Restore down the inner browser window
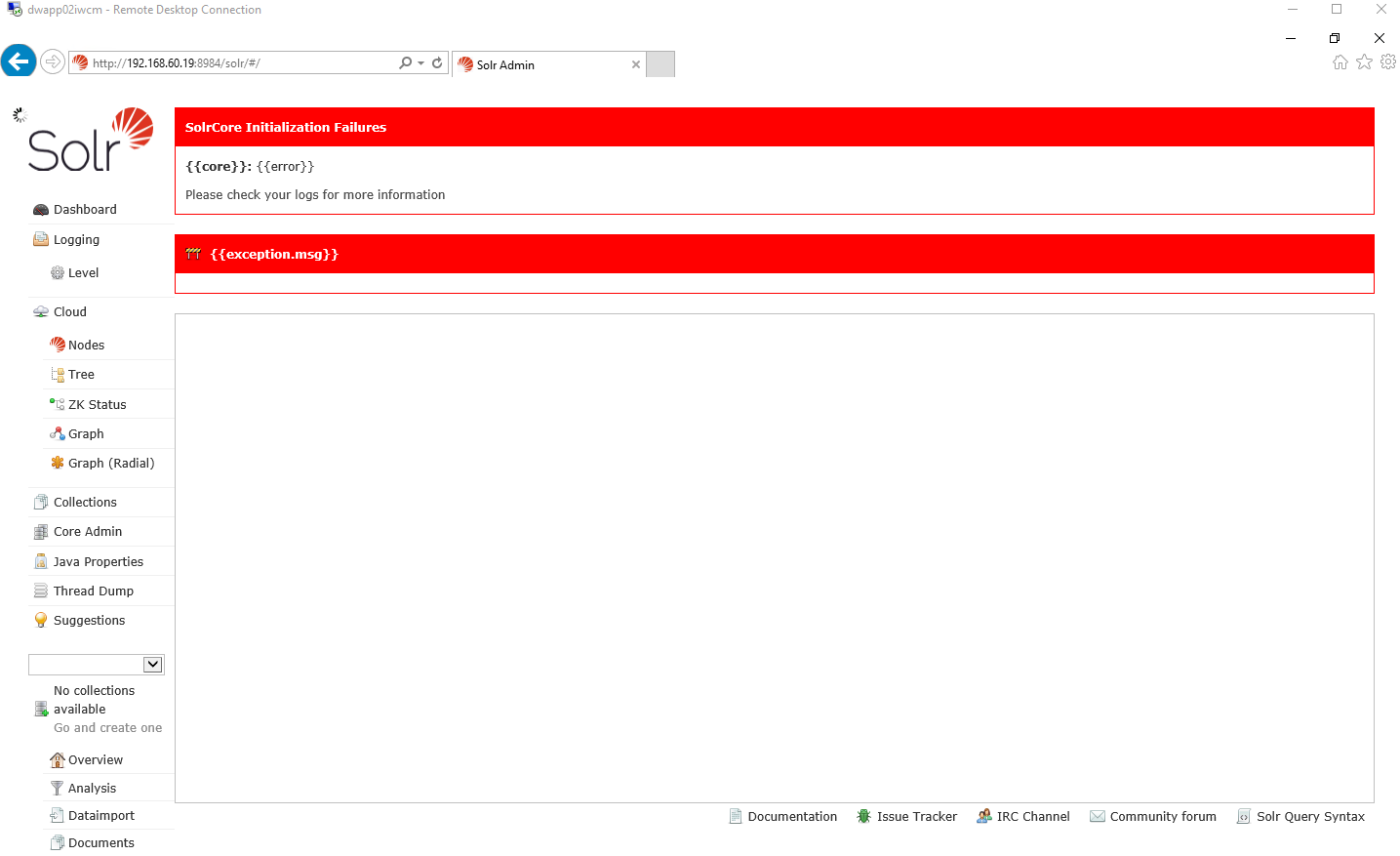The image size is (1400, 856). (1335, 38)
